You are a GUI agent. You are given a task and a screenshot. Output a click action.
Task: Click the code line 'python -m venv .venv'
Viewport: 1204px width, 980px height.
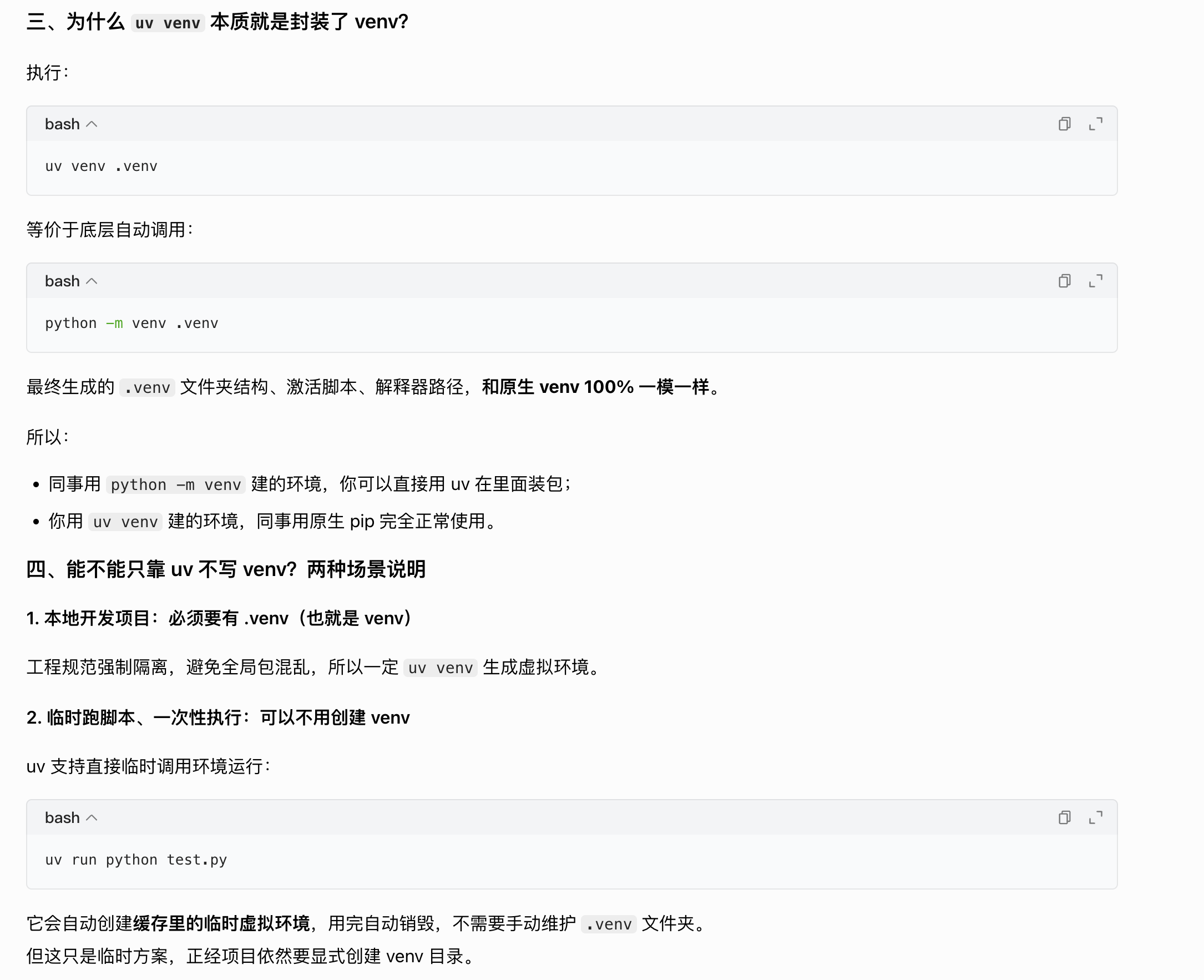[x=131, y=324]
